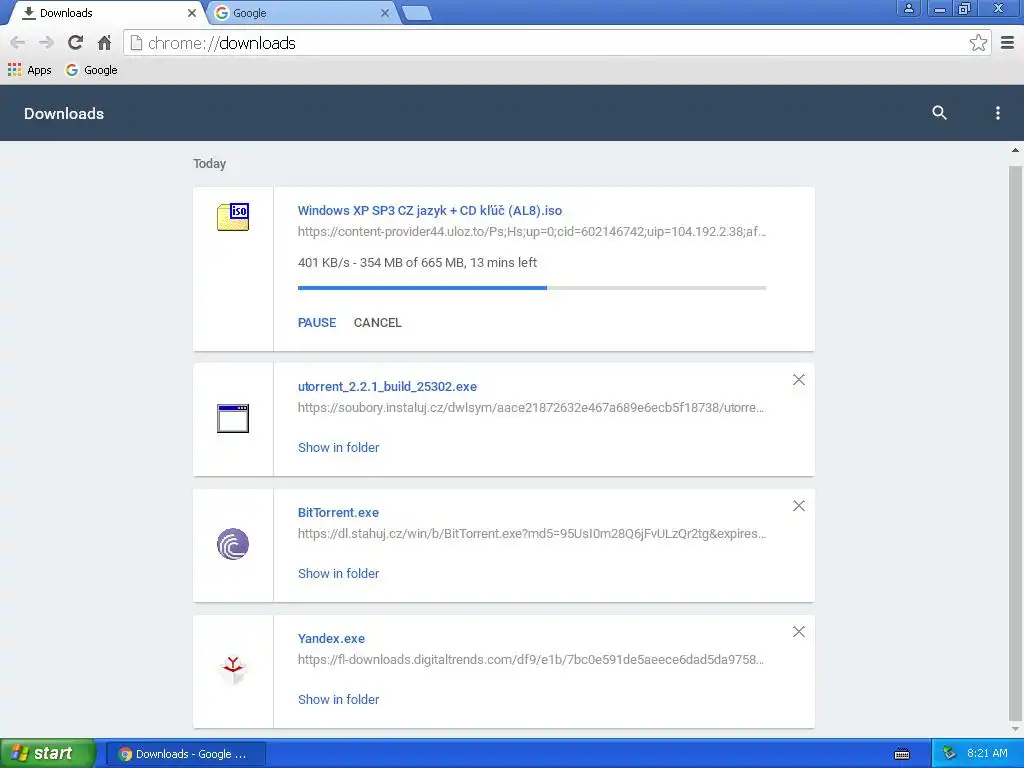Click the page scrollbar down arrow

pos(1015,729)
